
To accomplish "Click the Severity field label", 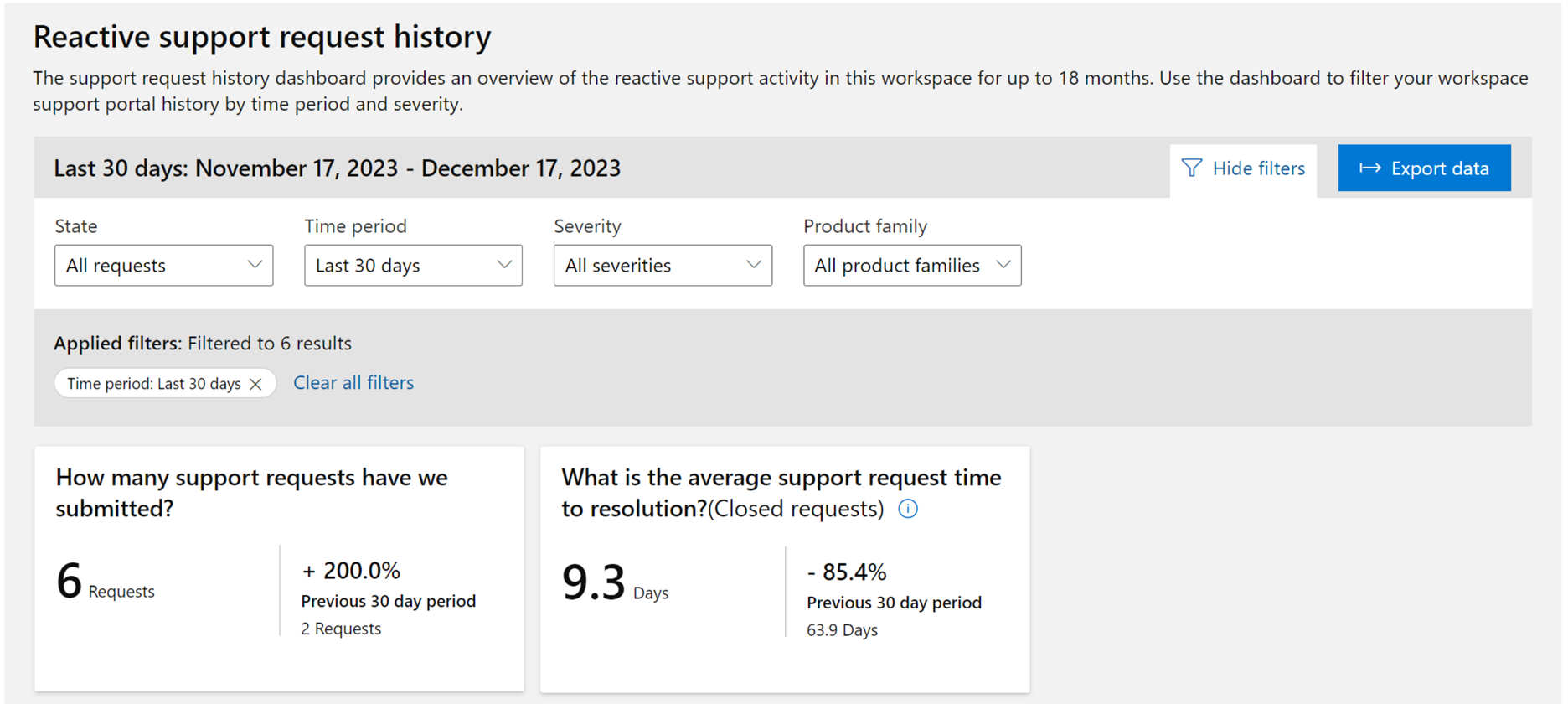I will (x=587, y=226).
